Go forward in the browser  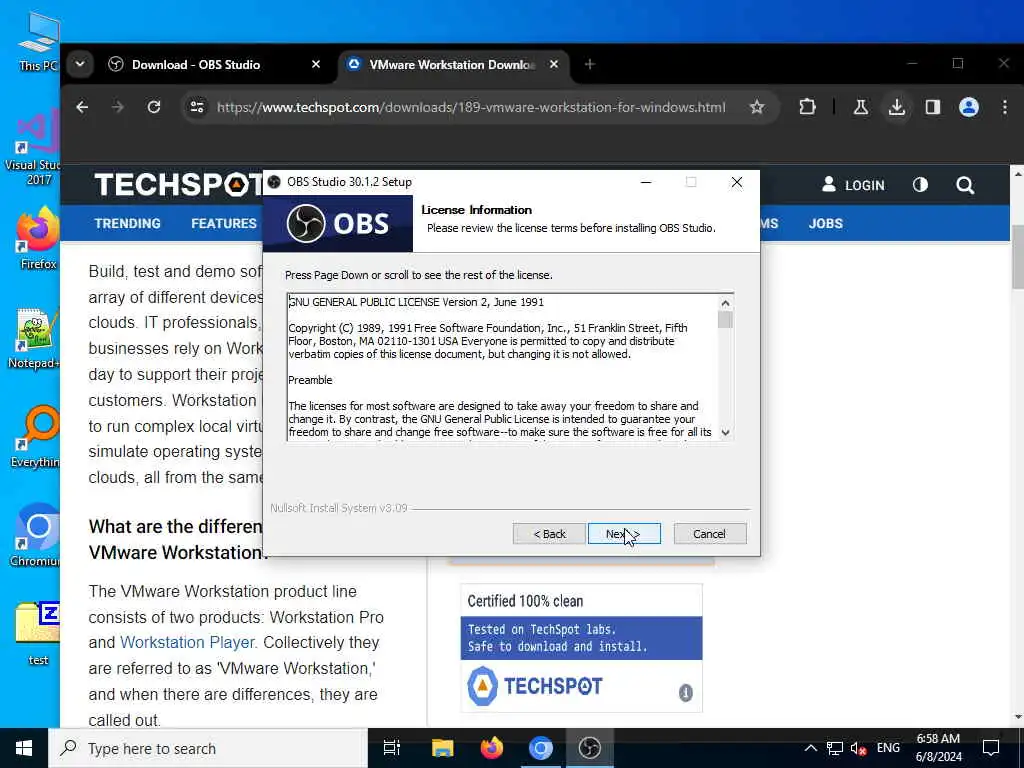point(118,107)
